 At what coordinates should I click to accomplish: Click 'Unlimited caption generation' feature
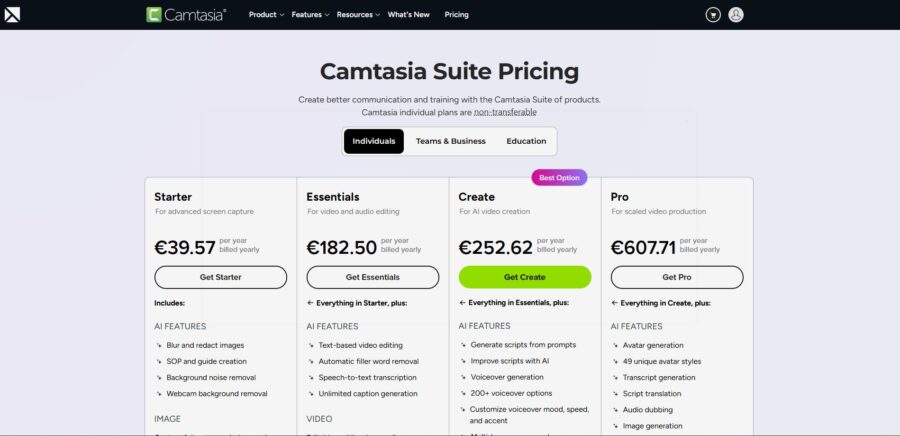pos(368,394)
